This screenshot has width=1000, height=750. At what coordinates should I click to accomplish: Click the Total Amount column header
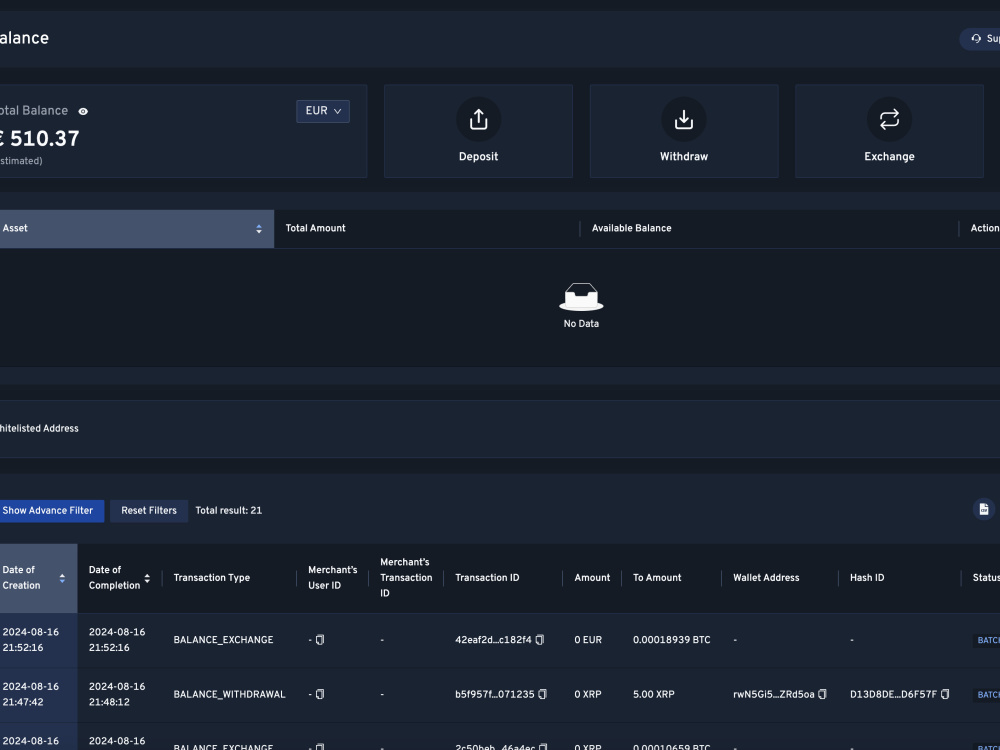[315, 228]
